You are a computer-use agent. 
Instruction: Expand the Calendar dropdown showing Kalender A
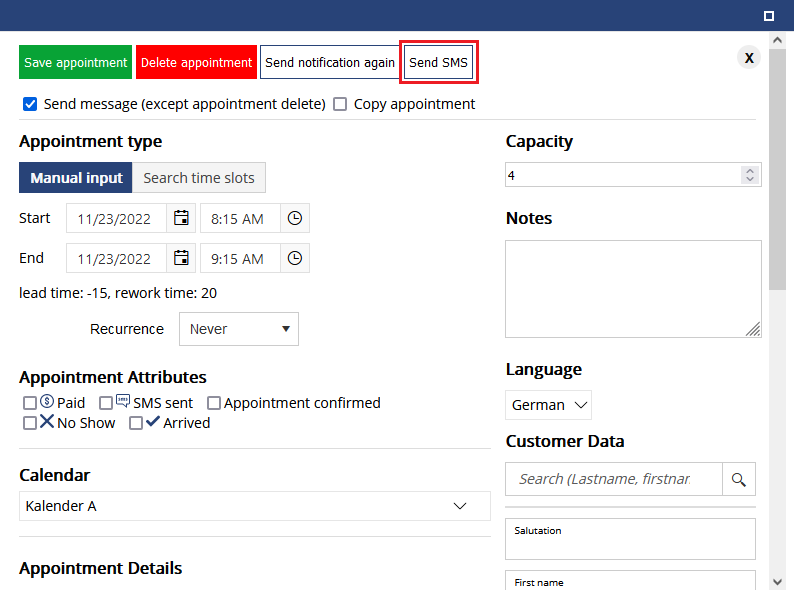click(x=255, y=506)
